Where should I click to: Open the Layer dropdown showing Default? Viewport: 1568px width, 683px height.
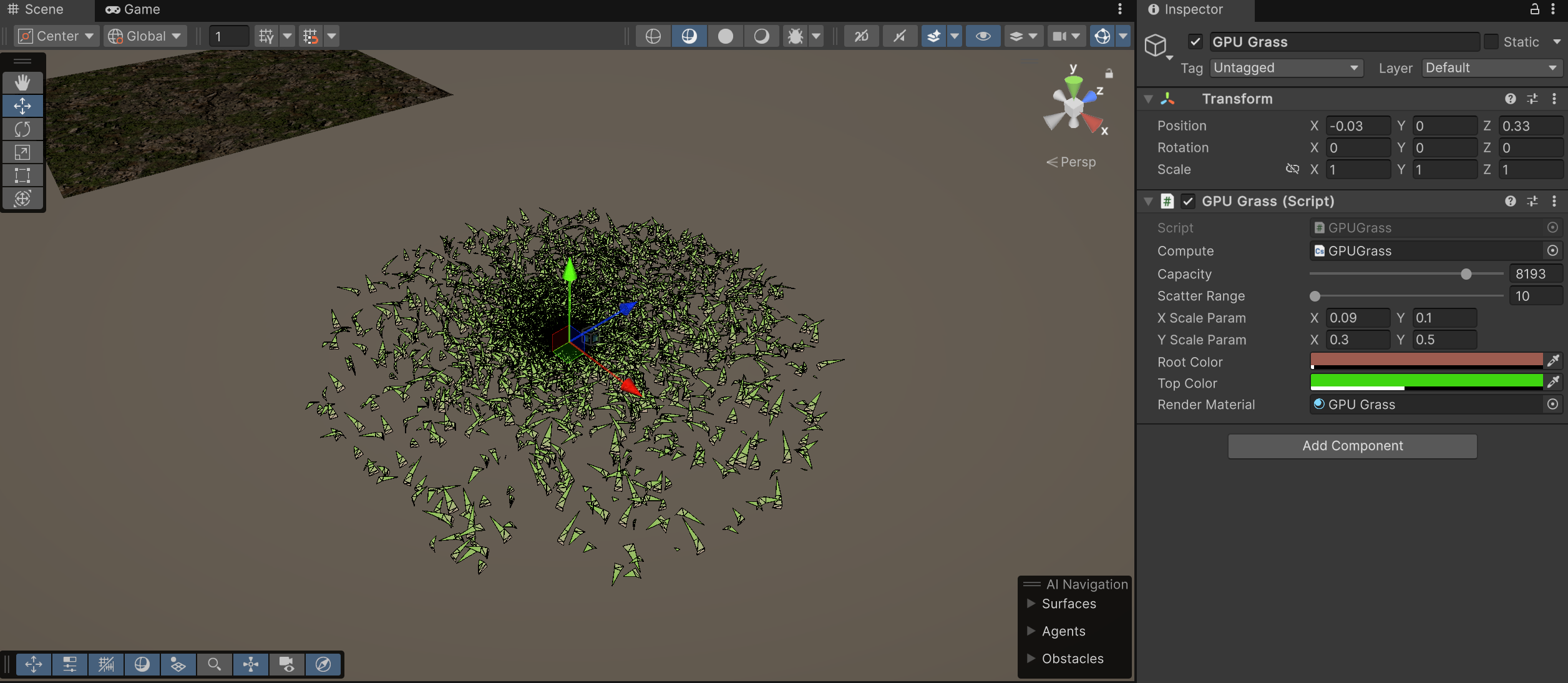(x=1491, y=68)
